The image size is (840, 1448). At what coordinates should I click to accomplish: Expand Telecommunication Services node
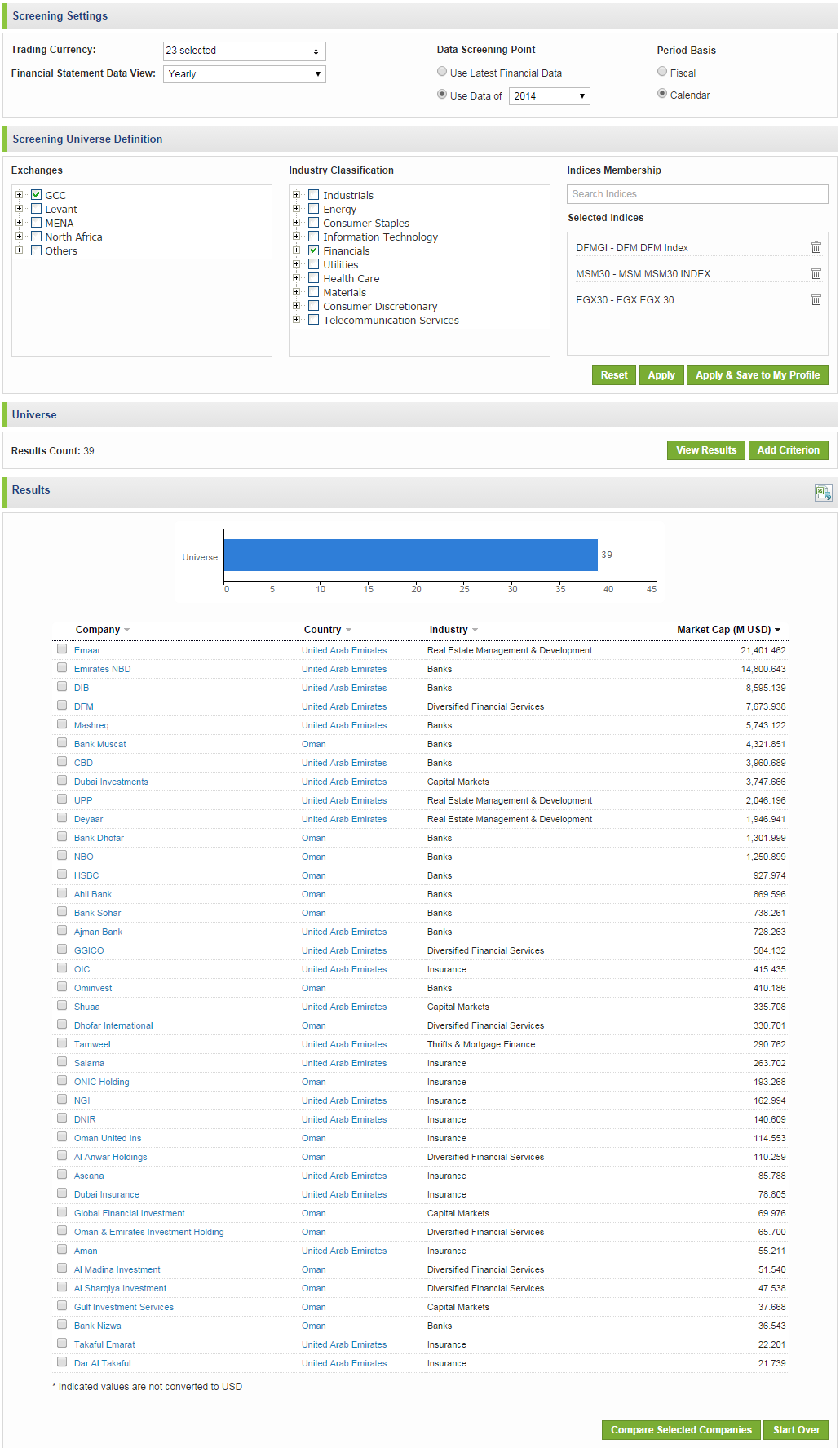[x=297, y=320]
